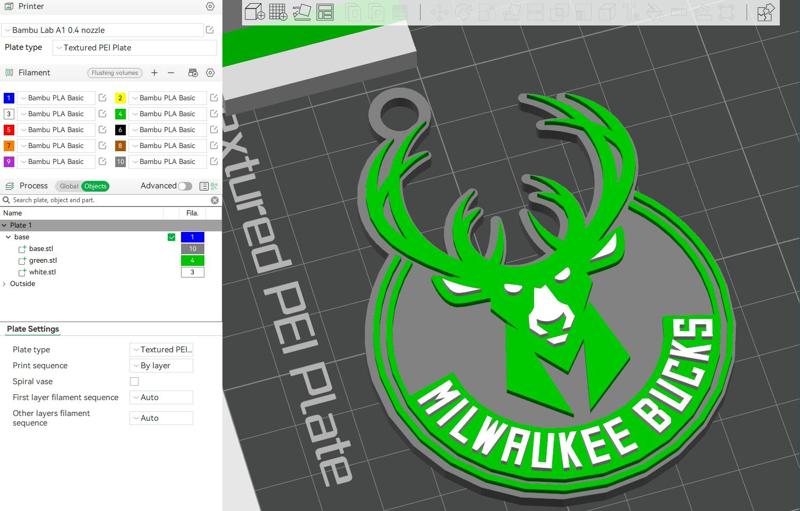
Task: Edit the Bambu Lab A1 printer preset
Action: coord(210,30)
